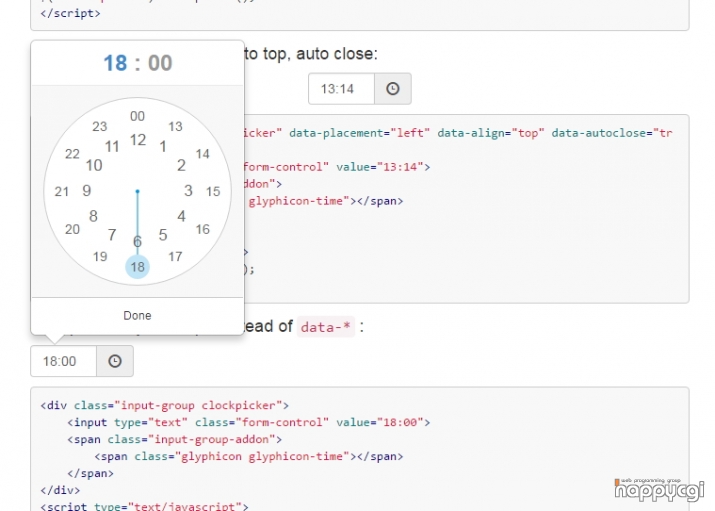Pick hour 8 on the inner ring
This screenshot has width=715, height=511.
pos(93,216)
